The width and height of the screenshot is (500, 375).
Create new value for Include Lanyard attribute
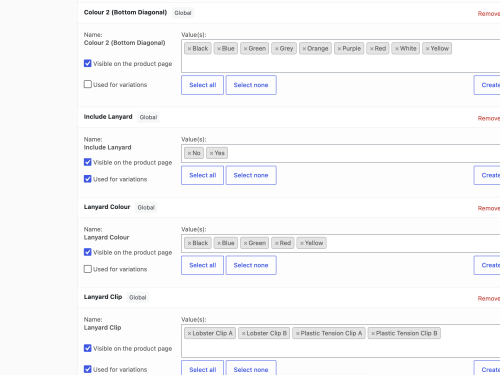click(x=487, y=175)
